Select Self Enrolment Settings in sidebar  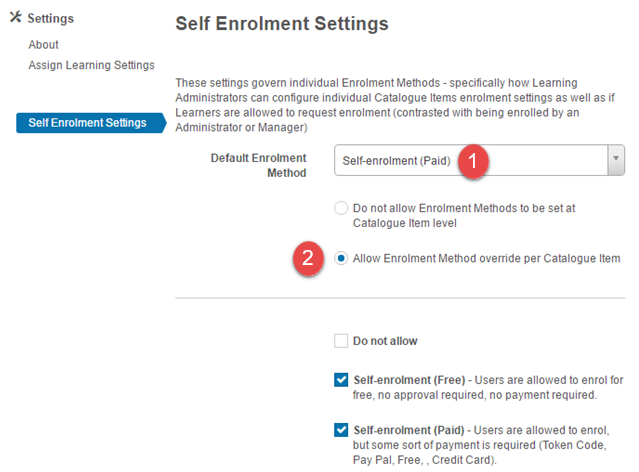pos(87,123)
